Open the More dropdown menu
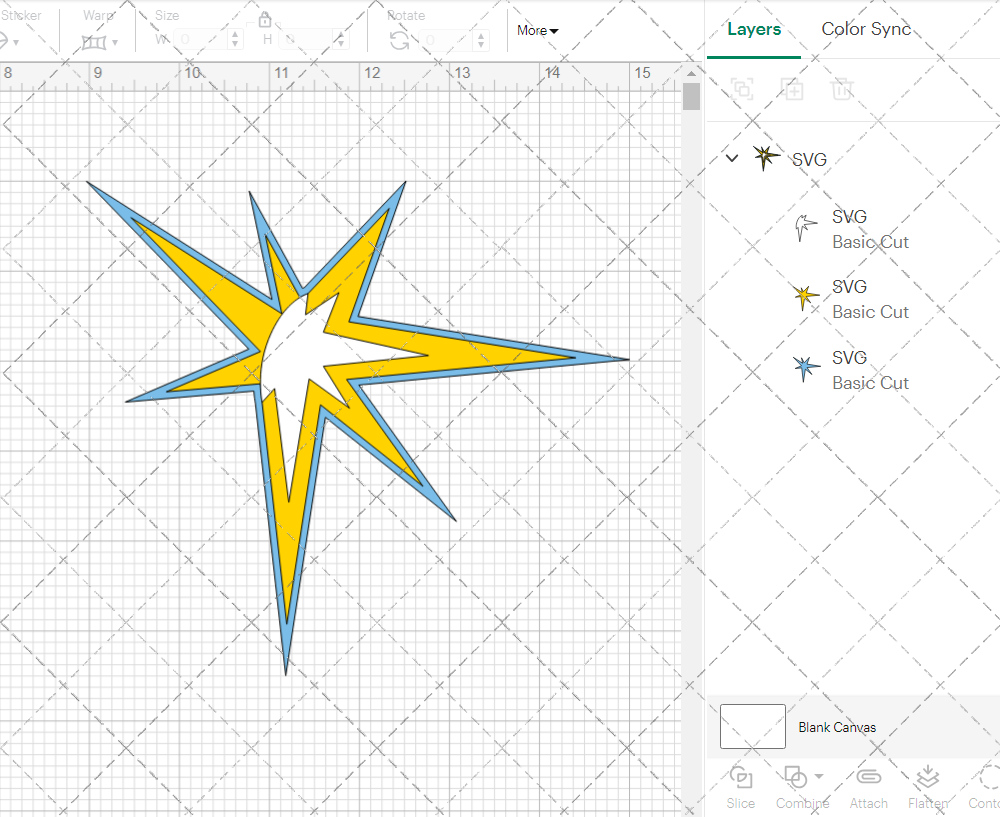1000x817 pixels. (537, 31)
